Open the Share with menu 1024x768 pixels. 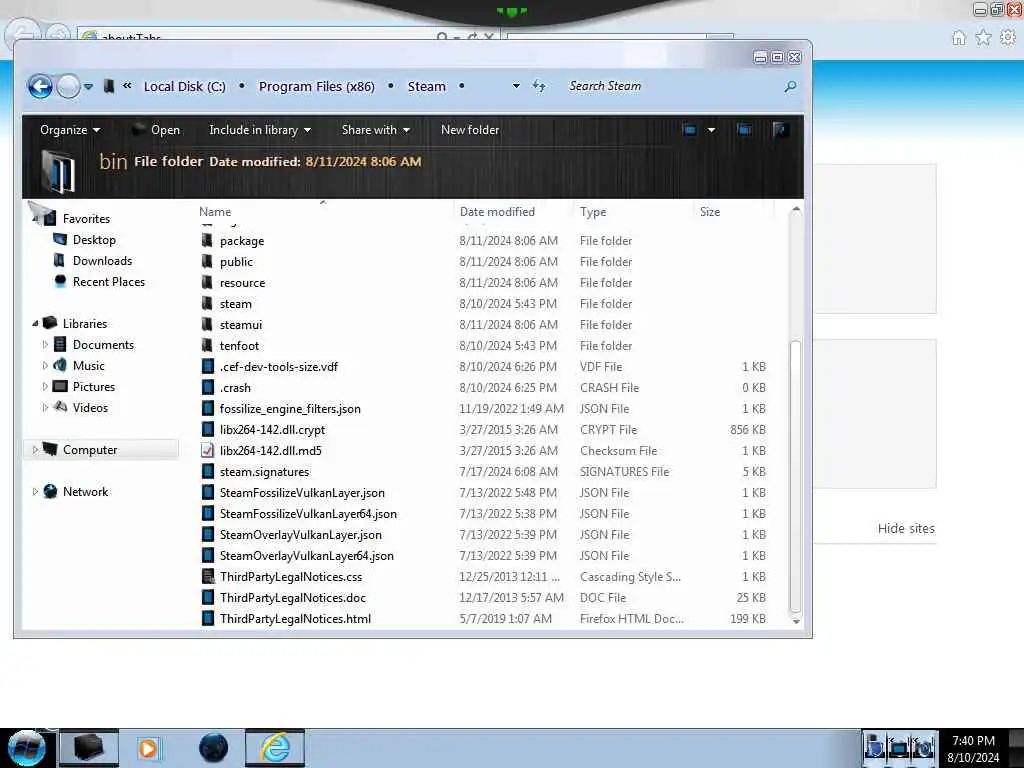376,130
